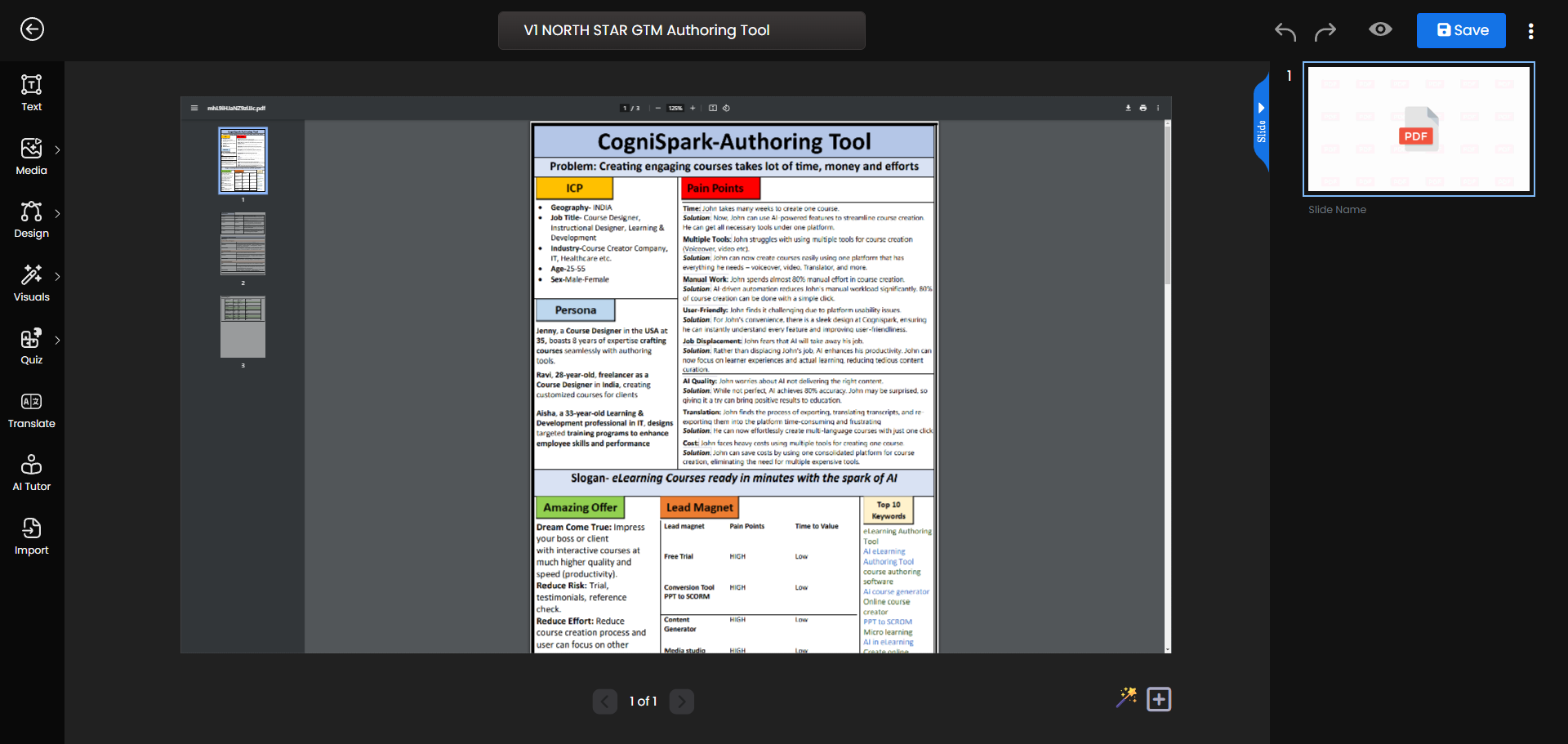Open the AI Tutor tool
1568x744 pixels.
32,472
